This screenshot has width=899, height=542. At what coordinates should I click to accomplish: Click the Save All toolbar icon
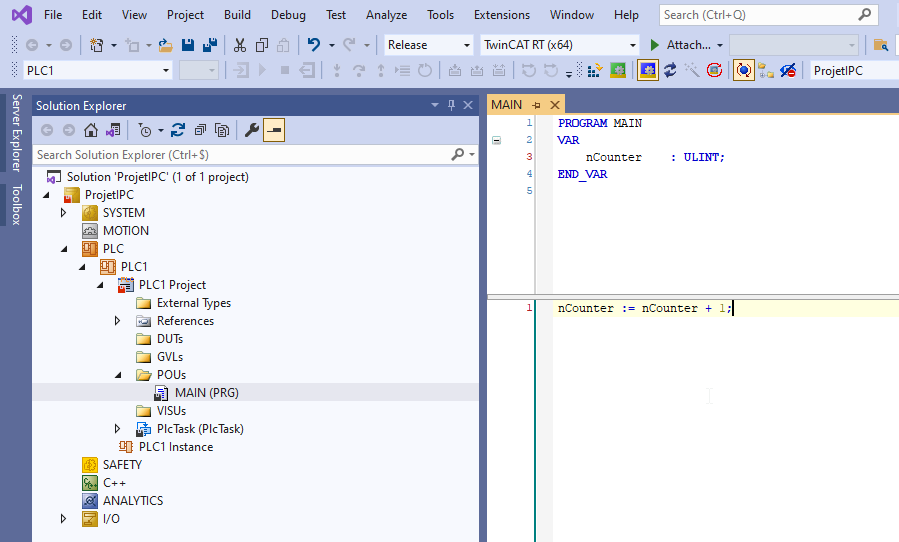210,45
